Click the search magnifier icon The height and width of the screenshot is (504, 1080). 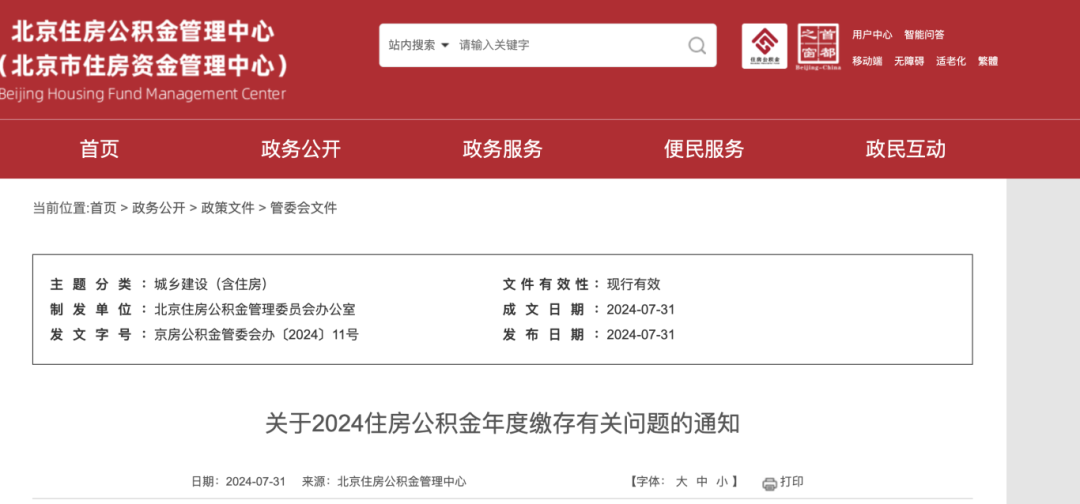697,45
